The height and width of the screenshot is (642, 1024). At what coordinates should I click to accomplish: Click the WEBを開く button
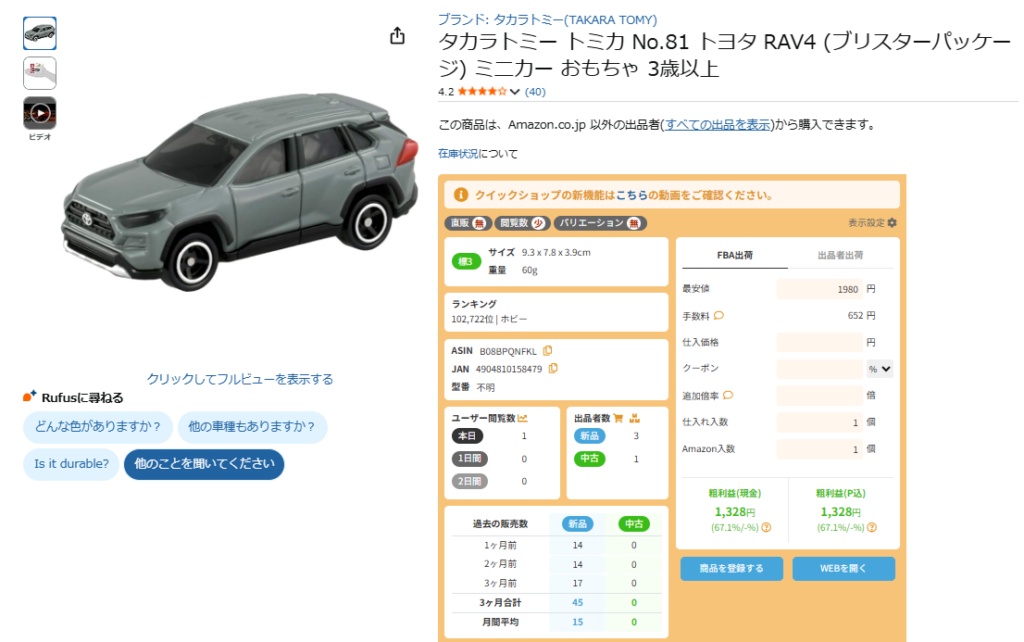(843, 568)
